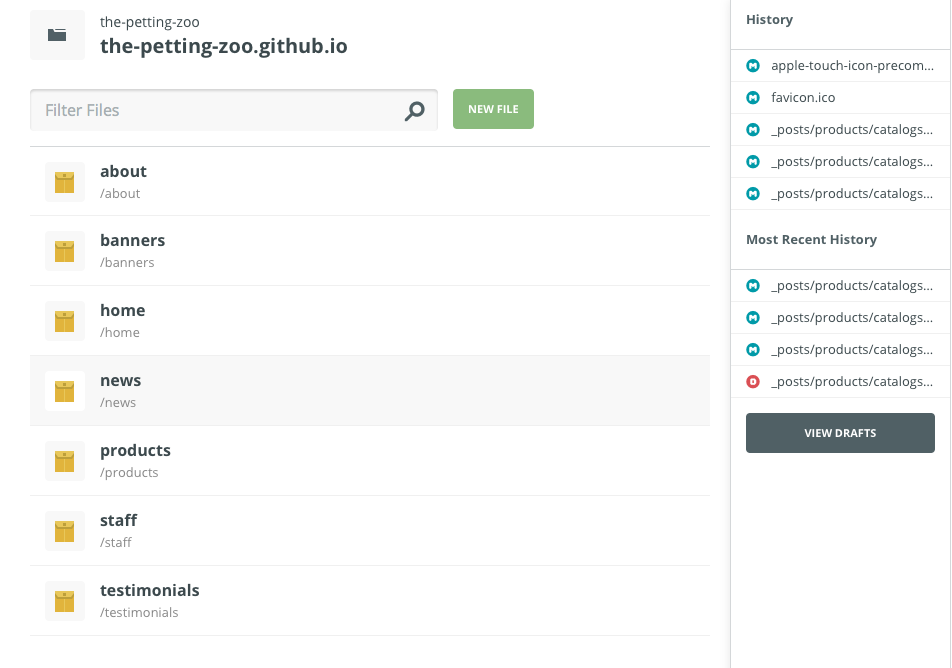This screenshot has width=952, height=668.
Task: Click the magnifier icon in Filter Files
Action: click(414, 111)
